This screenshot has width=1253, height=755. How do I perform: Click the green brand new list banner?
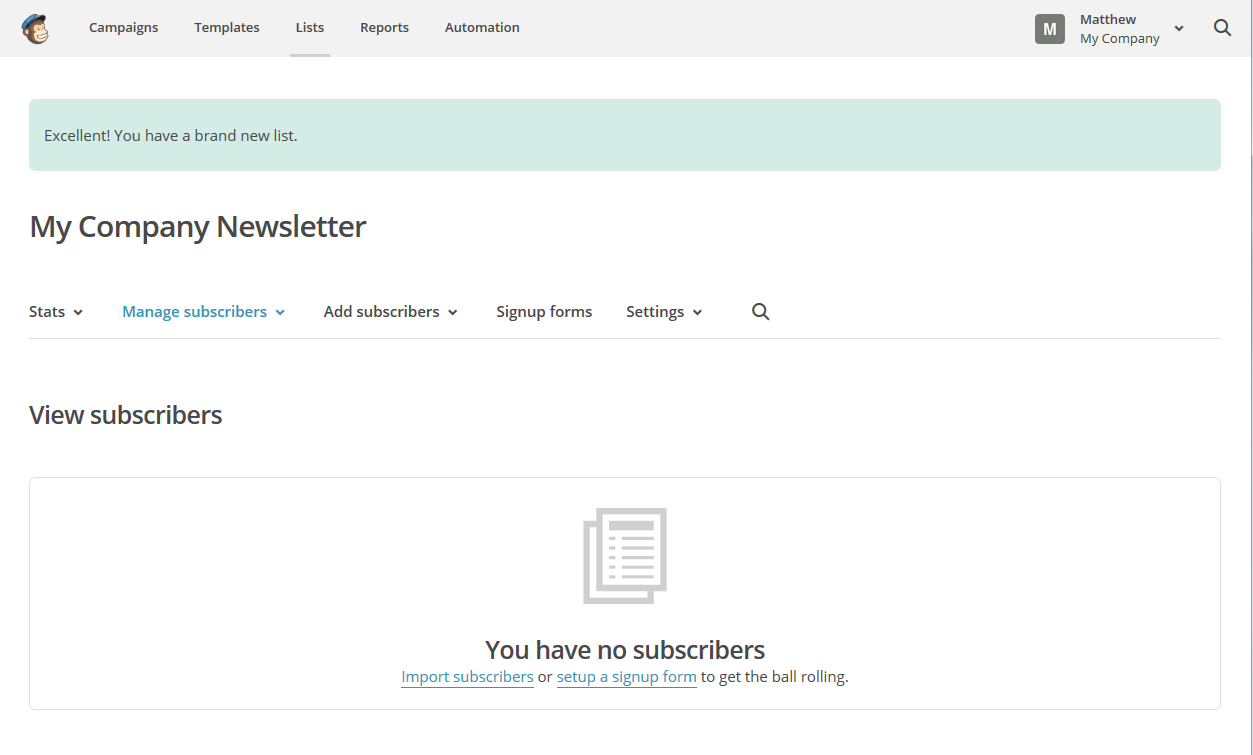(x=624, y=135)
